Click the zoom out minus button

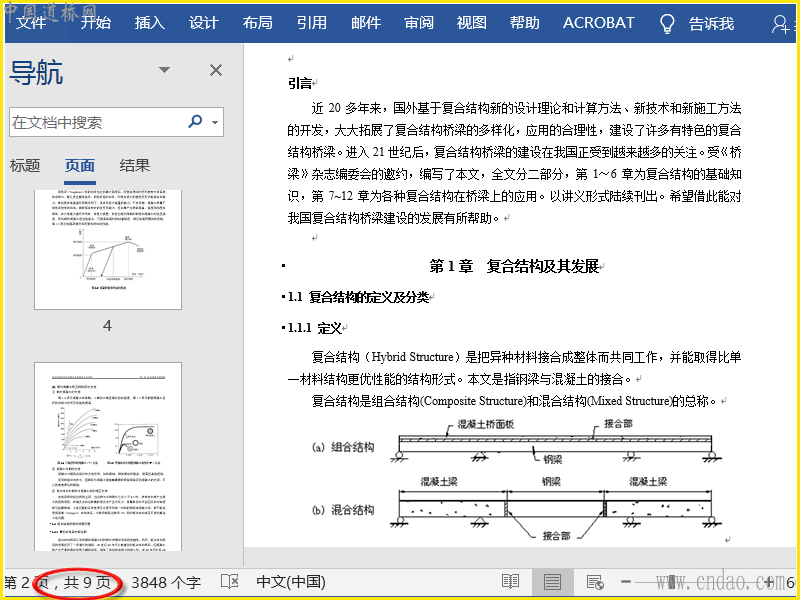point(626,582)
